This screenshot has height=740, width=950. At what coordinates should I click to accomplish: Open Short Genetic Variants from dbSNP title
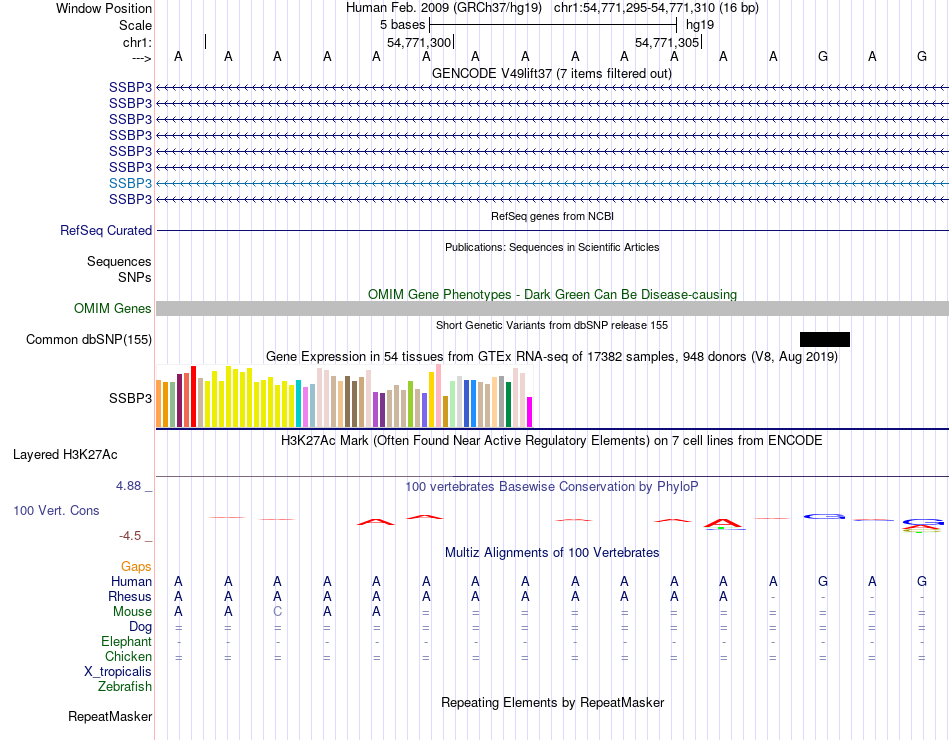(x=552, y=325)
